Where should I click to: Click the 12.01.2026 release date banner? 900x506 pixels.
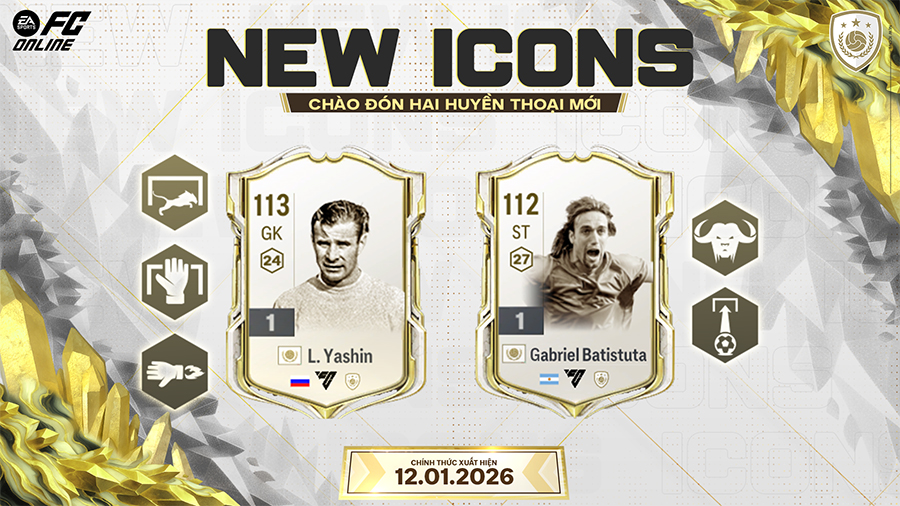click(453, 474)
